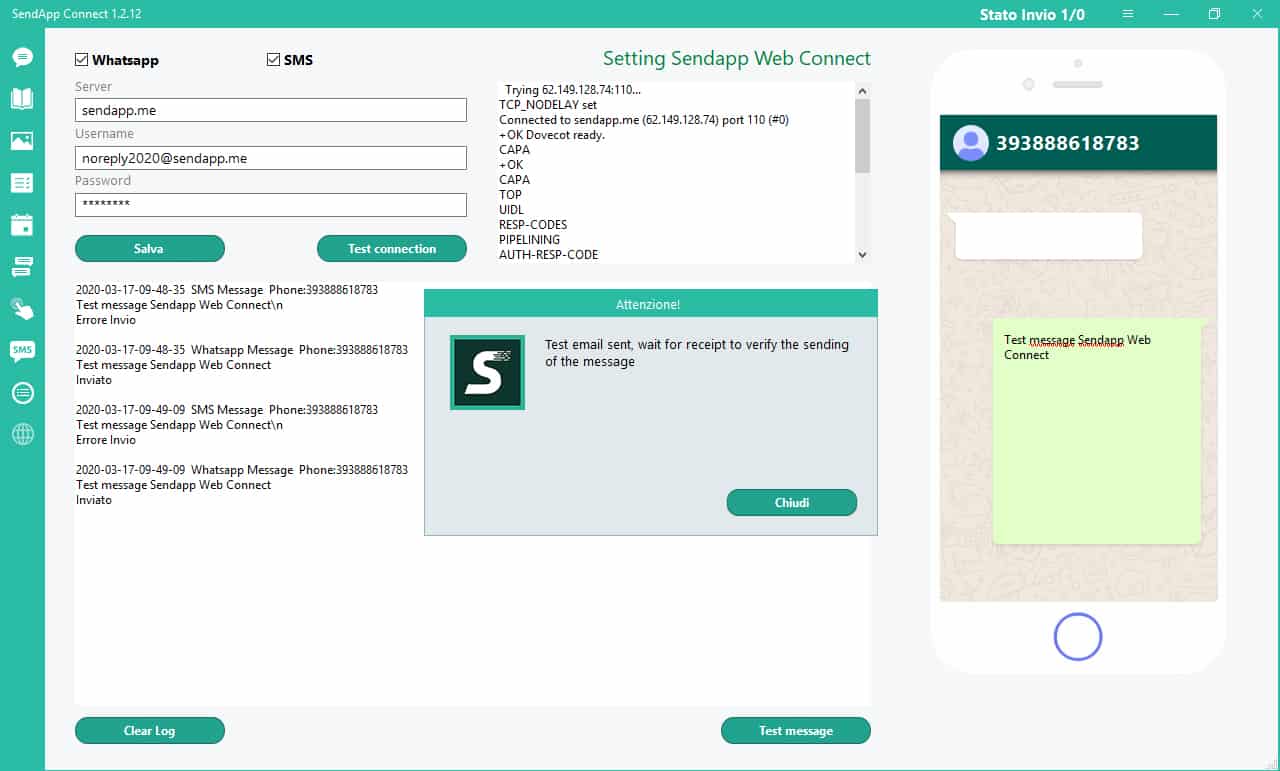1280x771 pixels.
Task: Click the circled list icon in sidebar
Action: point(22,392)
